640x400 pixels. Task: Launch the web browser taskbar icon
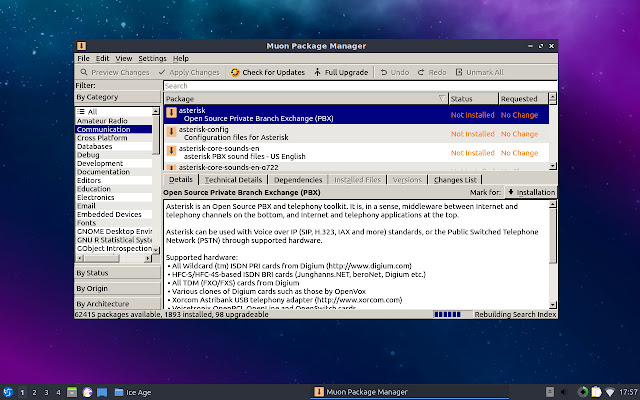[87, 392]
